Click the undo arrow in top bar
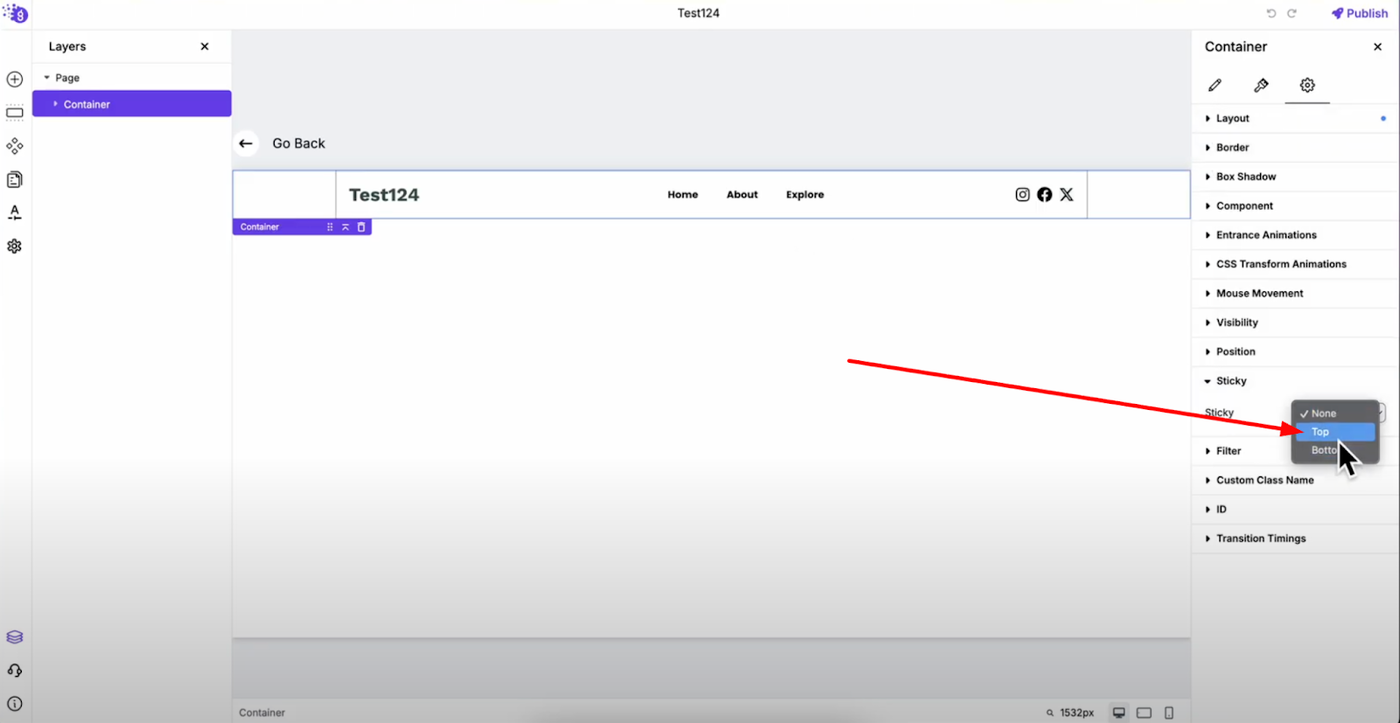Screen dimensions: 1400x723 tap(1271, 13)
